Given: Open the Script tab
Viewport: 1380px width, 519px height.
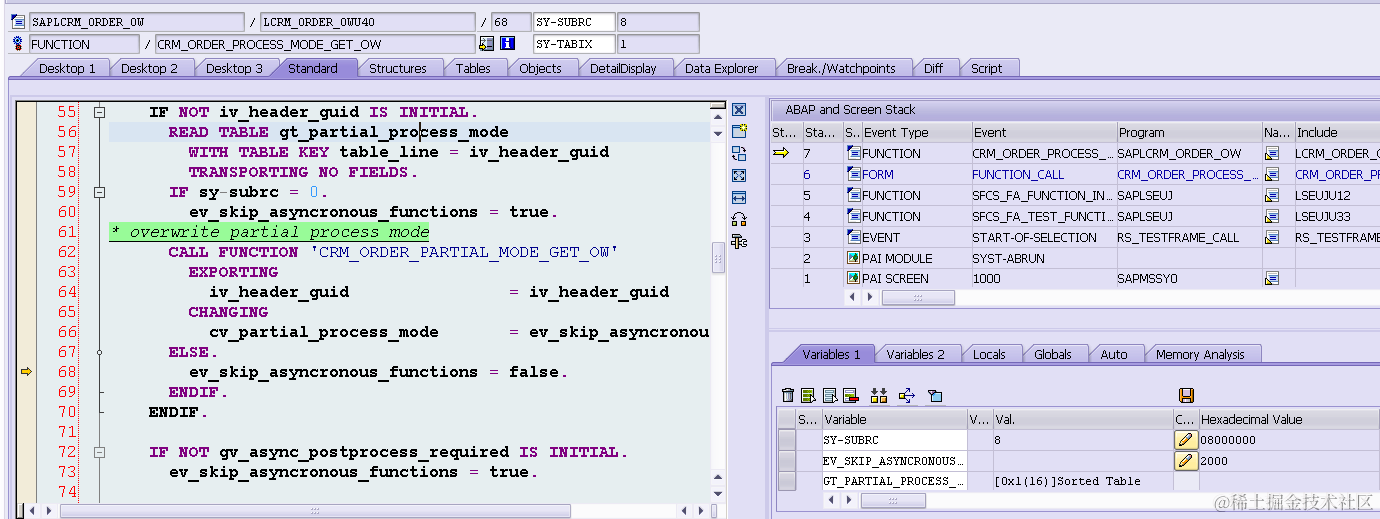Looking at the screenshot, I should point(986,68).
